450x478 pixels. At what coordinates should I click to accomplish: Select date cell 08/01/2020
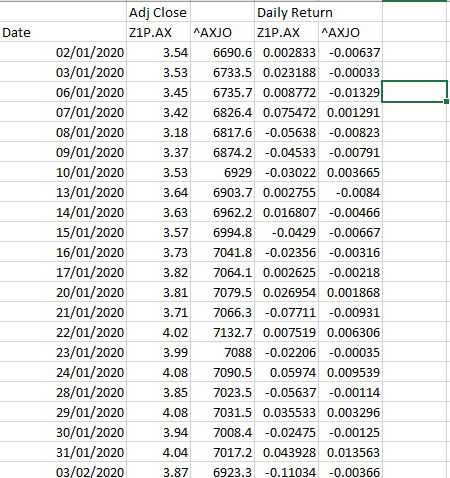63,132
